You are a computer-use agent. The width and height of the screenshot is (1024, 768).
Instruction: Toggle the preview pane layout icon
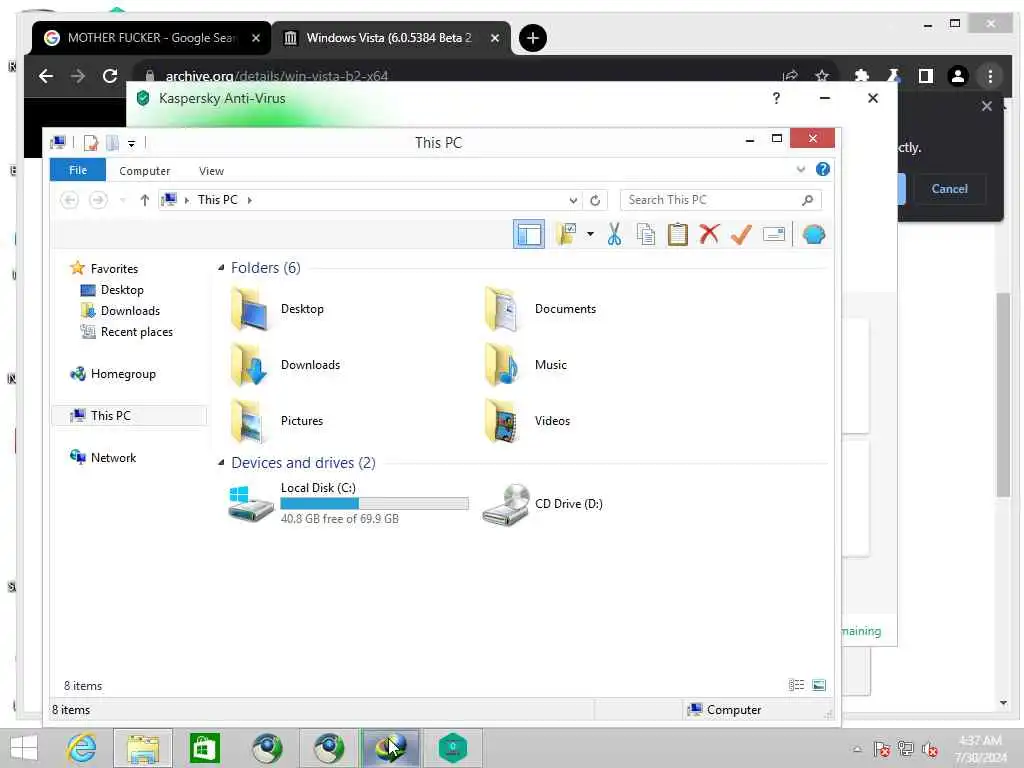[528, 234]
